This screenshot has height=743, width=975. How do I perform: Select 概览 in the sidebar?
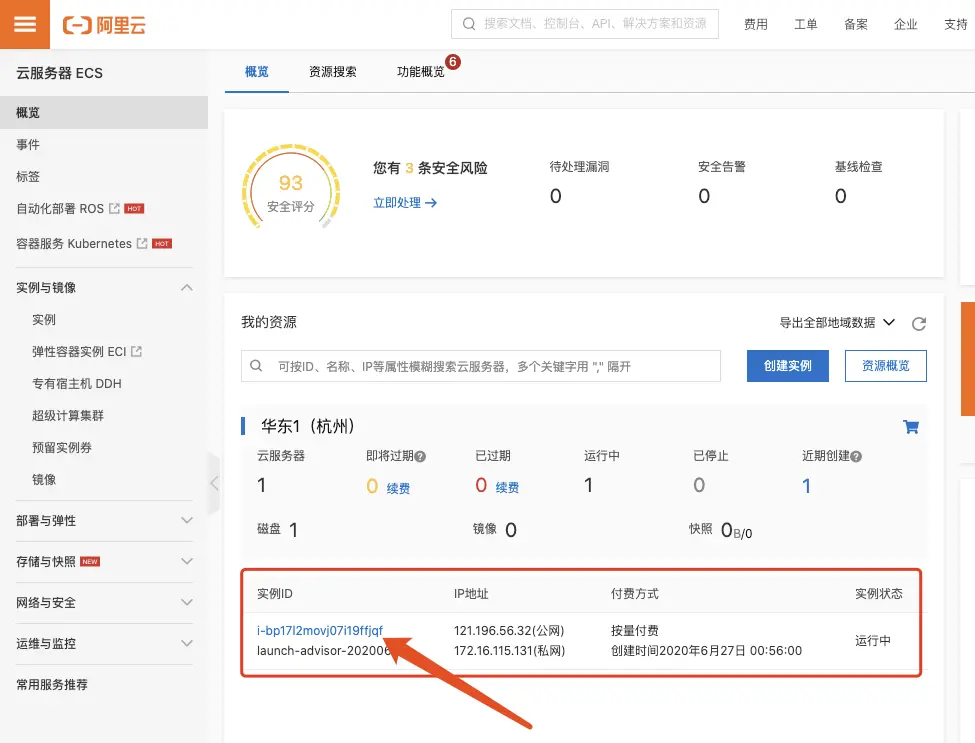tap(104, 112)
